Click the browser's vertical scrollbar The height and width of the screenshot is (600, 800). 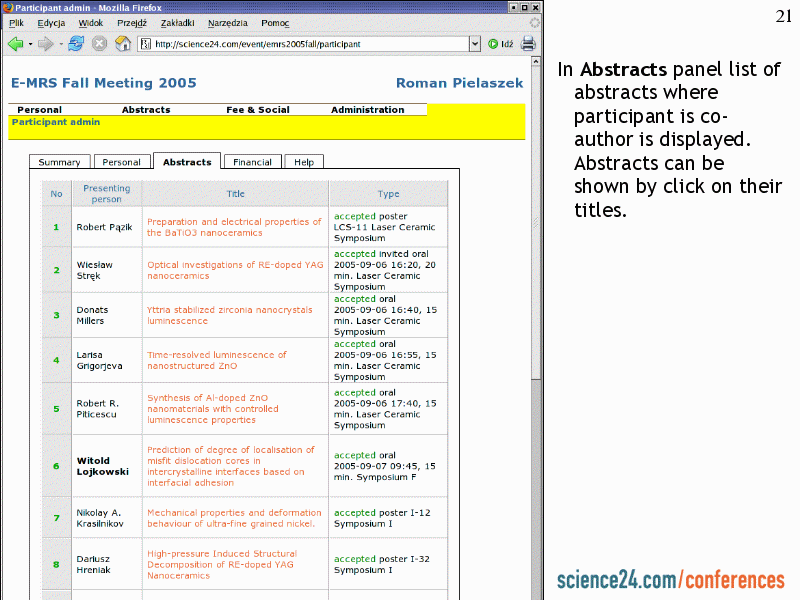click(x=536, y=300)
